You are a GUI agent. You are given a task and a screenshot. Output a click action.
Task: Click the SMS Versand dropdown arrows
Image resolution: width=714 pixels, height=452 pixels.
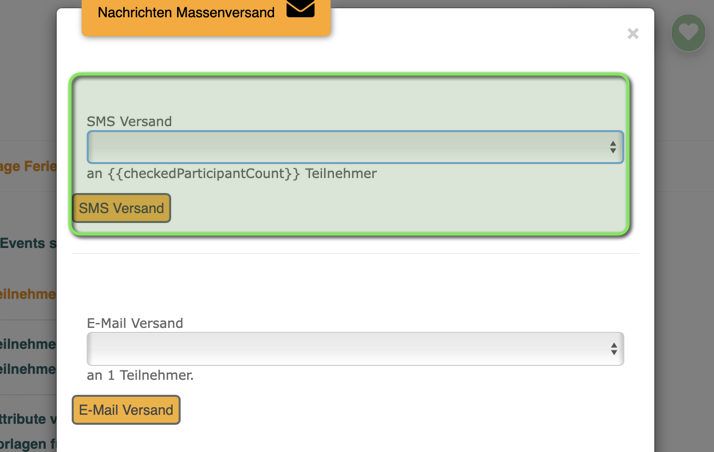coord(612,147)
